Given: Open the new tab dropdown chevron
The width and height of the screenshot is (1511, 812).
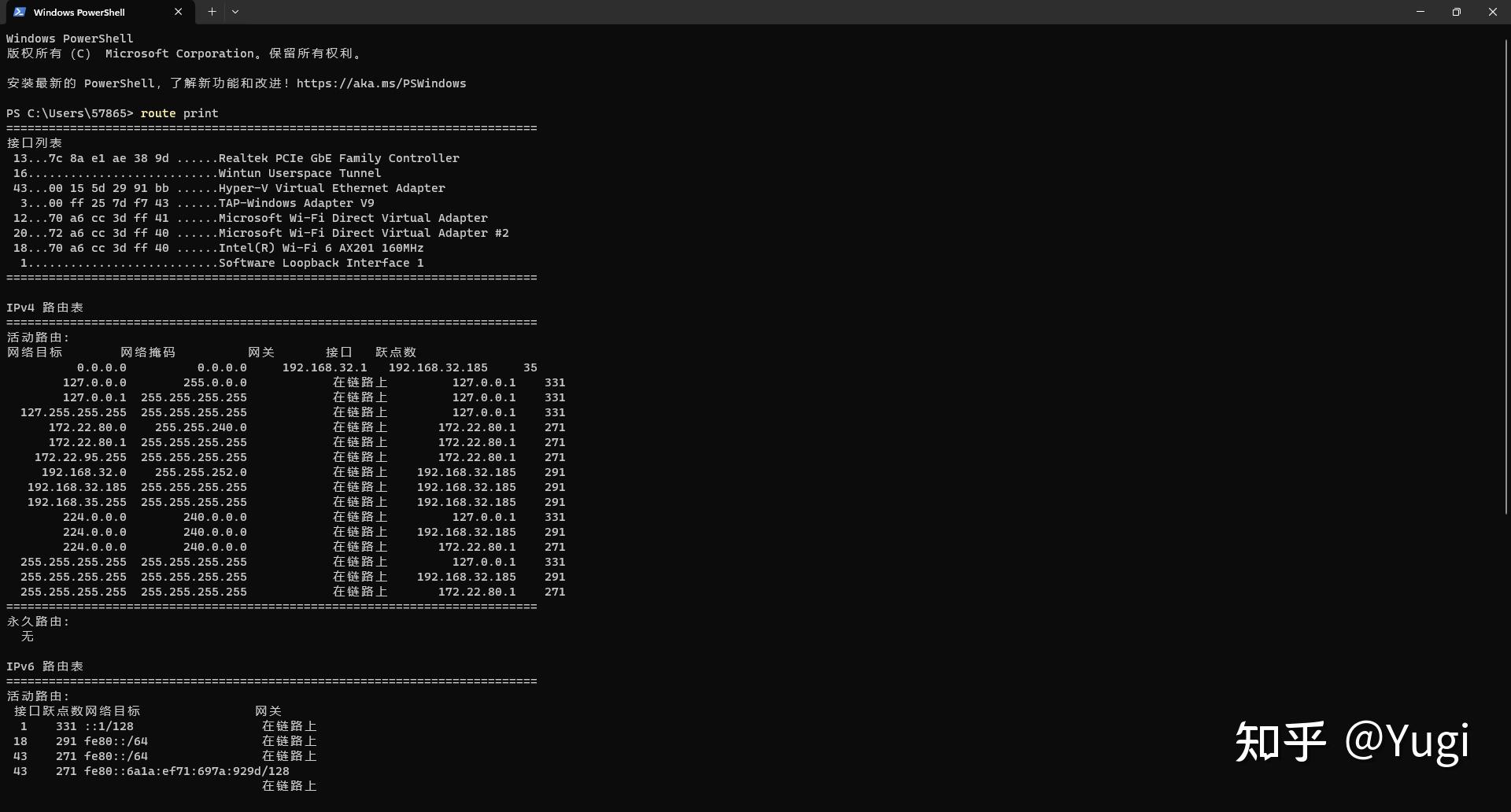Looking at the screenshot, I should coord(235,12).
